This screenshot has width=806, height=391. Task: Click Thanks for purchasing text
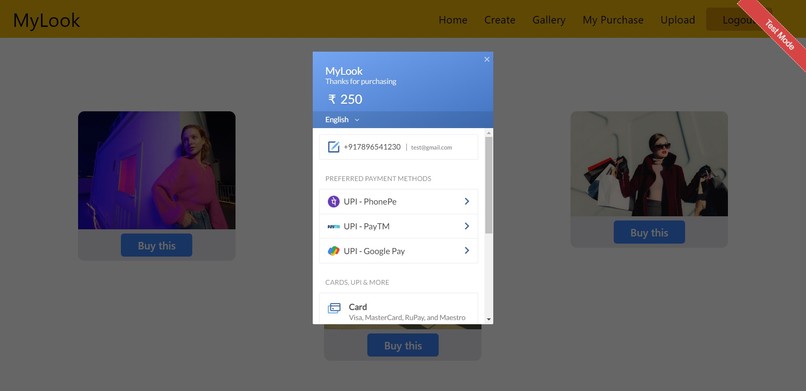click(x=360, y=82)
